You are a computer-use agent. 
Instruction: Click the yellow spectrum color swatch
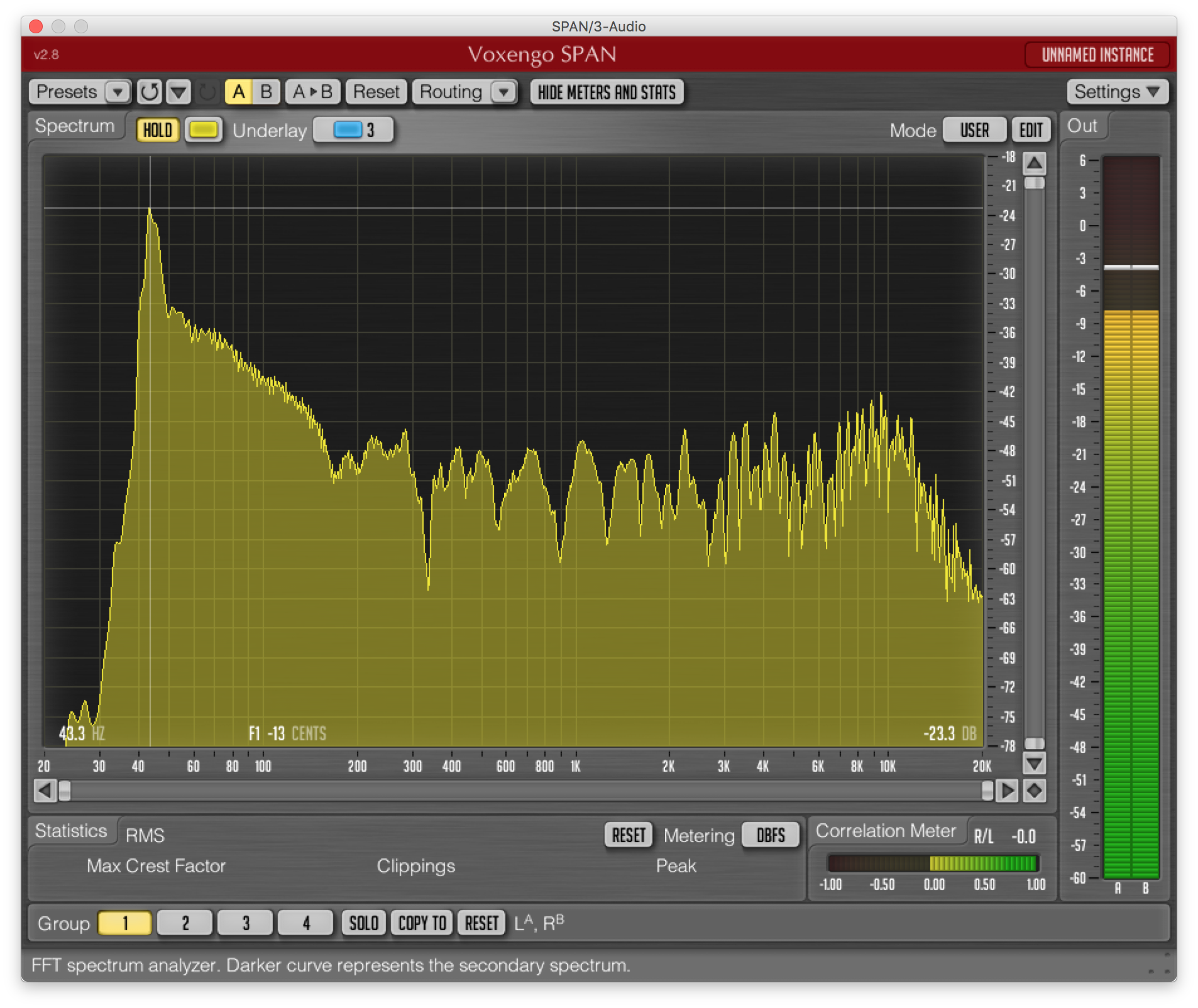pyautogui.click(x=203, y=130)
